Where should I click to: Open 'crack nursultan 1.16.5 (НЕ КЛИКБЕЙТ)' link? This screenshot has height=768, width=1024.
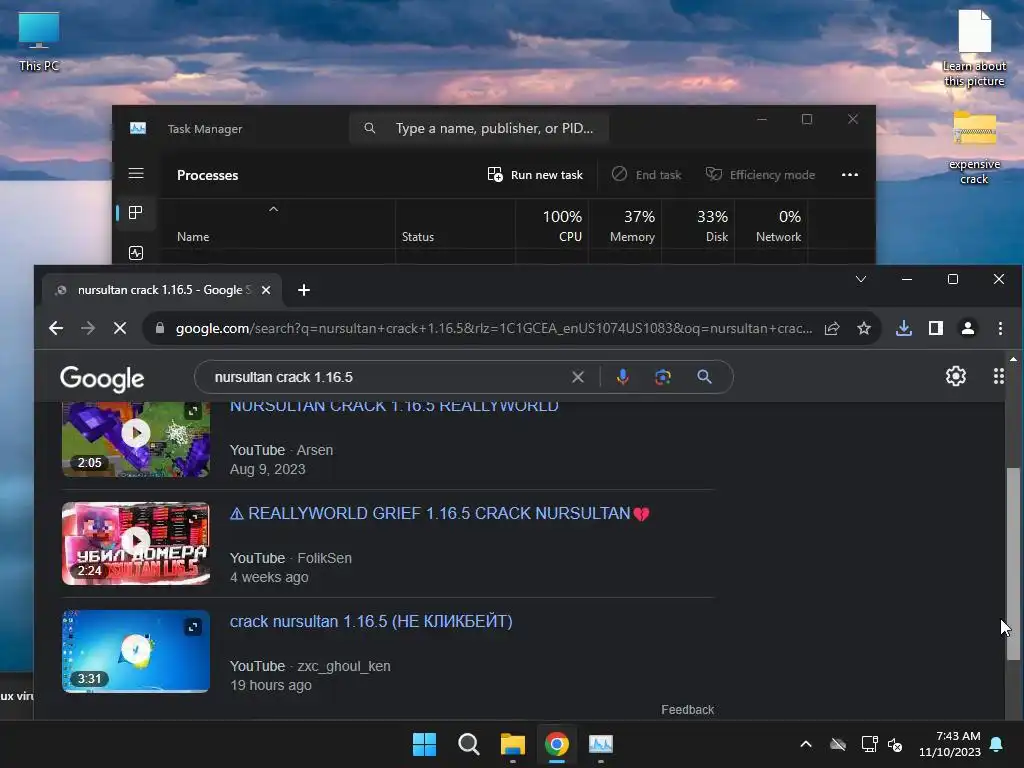(x=371, y=621)
